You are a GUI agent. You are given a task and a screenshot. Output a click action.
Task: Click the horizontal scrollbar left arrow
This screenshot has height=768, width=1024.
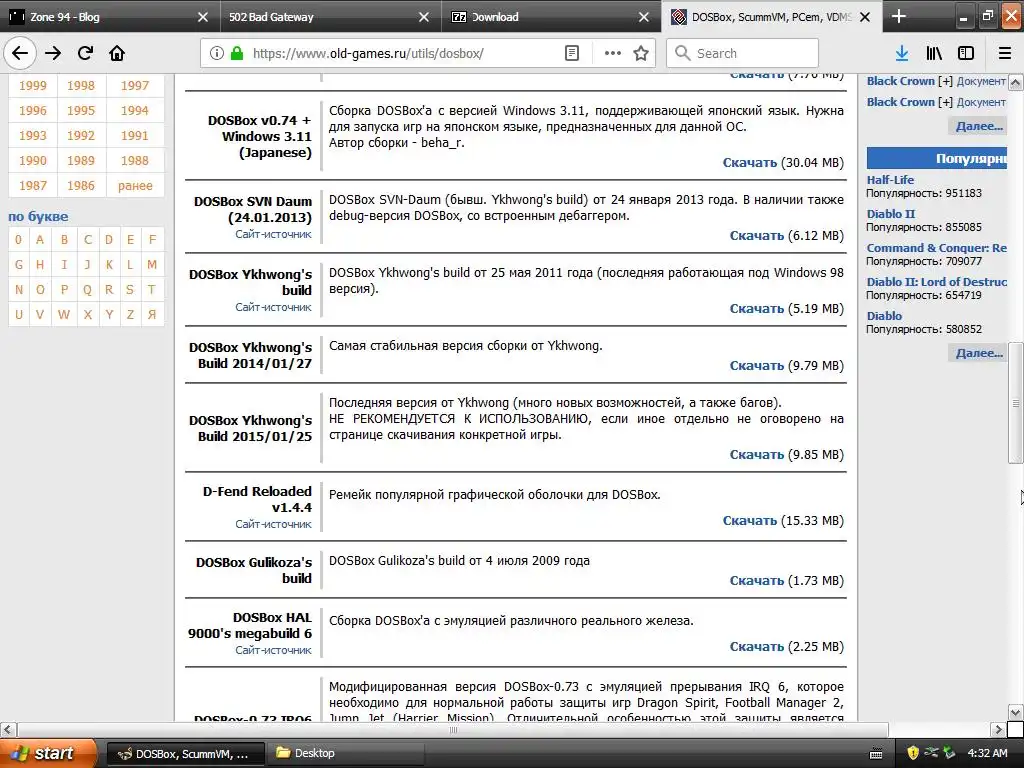pyautogui.click(x=8, y=729)
